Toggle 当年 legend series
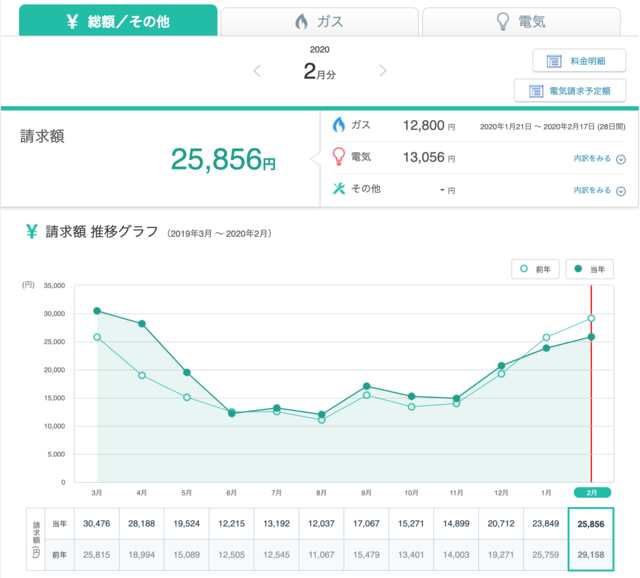640x578 pixels. 589,269
